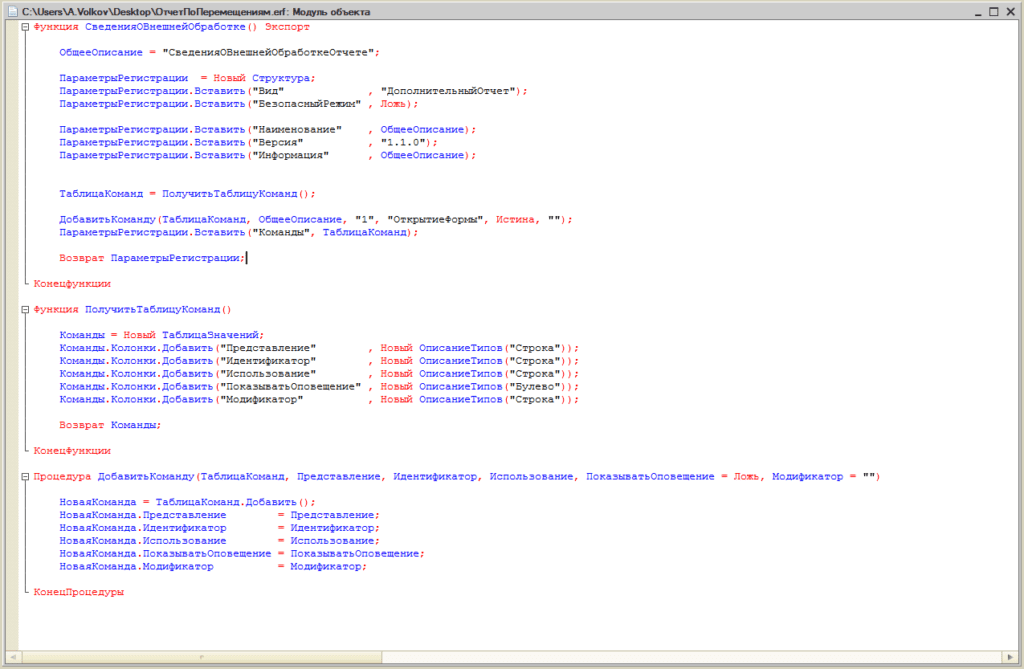The width and height of the screenshot is (1024, 669).
Task: Collapse function СведенияОВнешнейОбработке fold marker
Action: (25, 27)
